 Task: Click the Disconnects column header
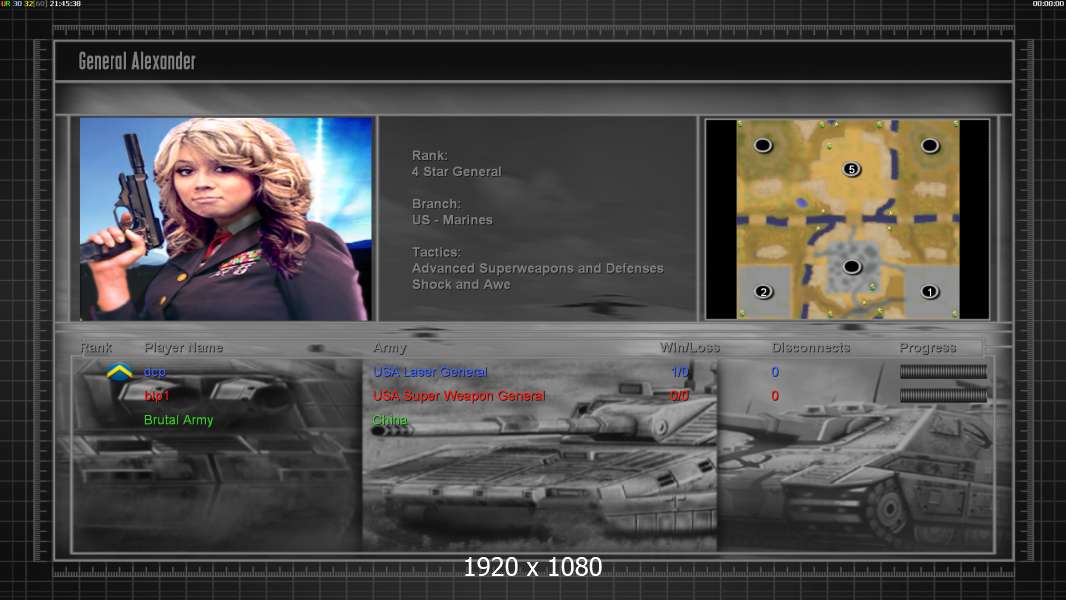[810, 347]
